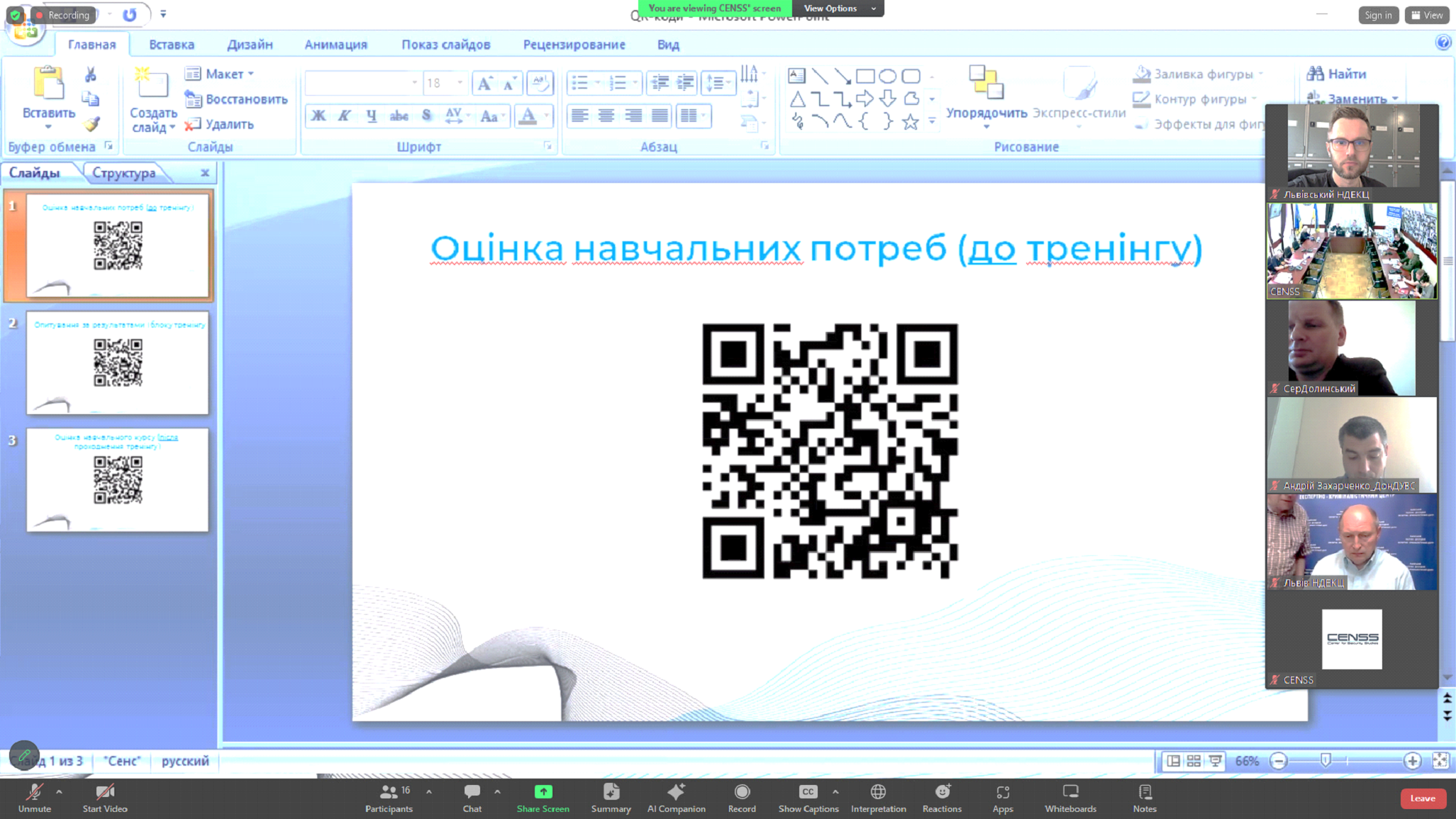Toggle italic (К) formatting
The width and height of the screenshot is (1456, 819).
pyautogui.click(x=345, y=116)
